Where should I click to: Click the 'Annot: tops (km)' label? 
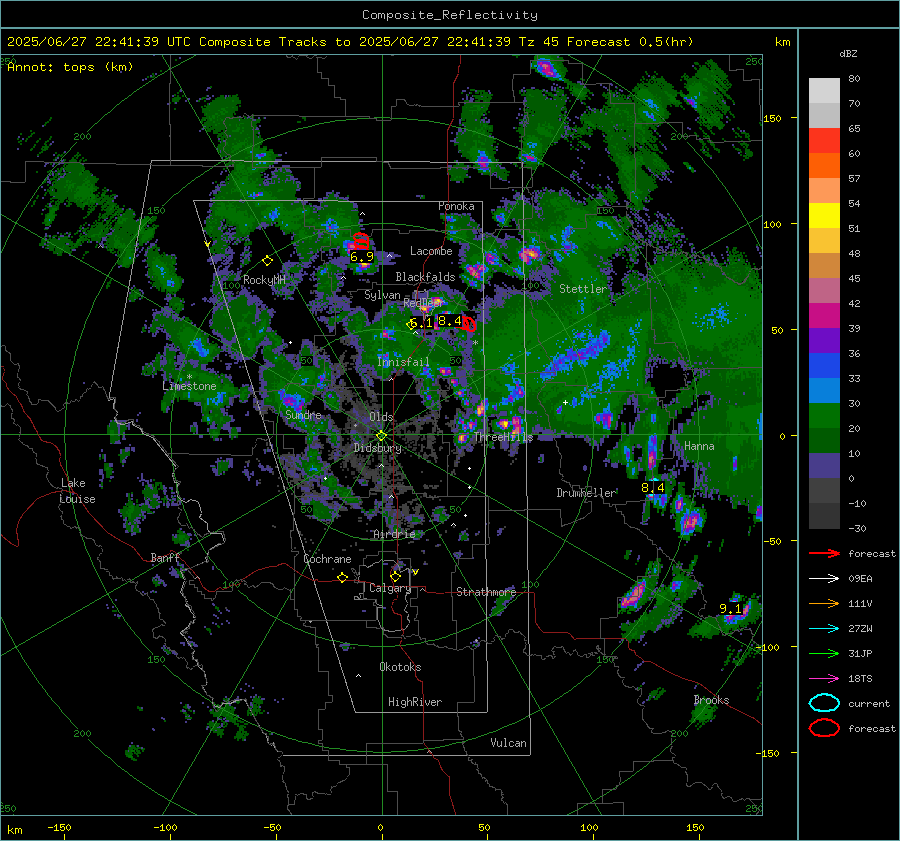[70, 67]
